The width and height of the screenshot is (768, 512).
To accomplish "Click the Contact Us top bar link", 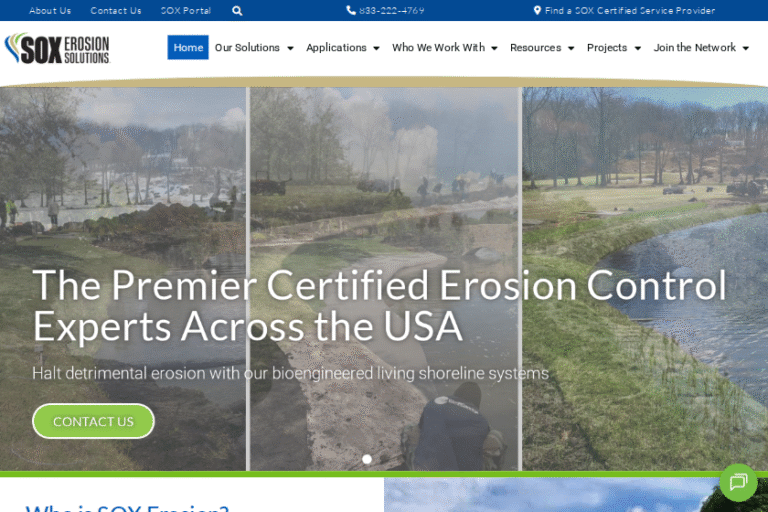I will [116, 11].
